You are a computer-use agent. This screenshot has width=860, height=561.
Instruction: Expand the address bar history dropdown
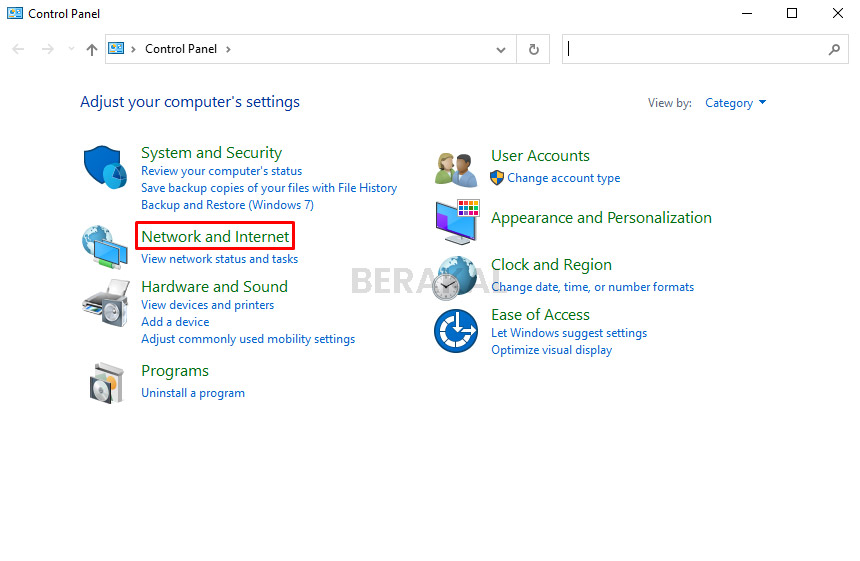click(x=500, y=49)
